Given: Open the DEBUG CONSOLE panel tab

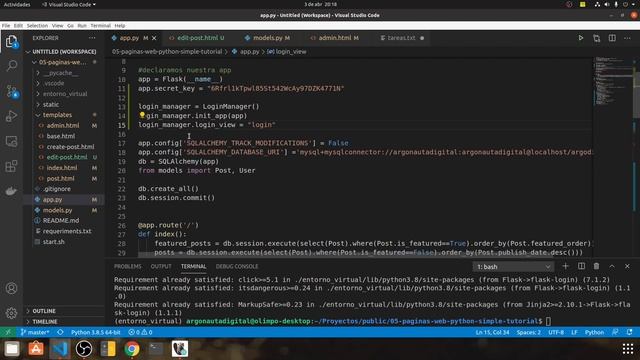Looking at the screenshot, I should click(x=237, y=266).
